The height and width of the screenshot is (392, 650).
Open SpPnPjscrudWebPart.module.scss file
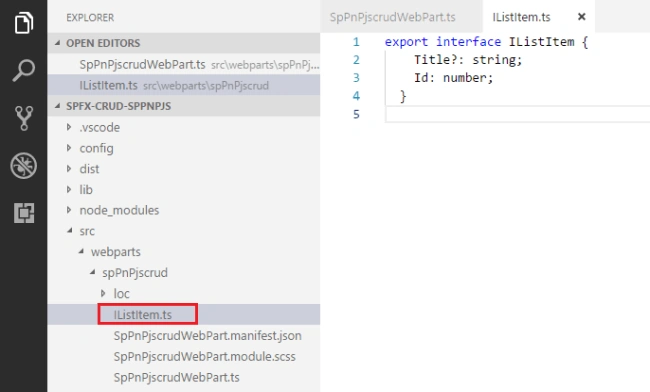[x=204, y=356]
